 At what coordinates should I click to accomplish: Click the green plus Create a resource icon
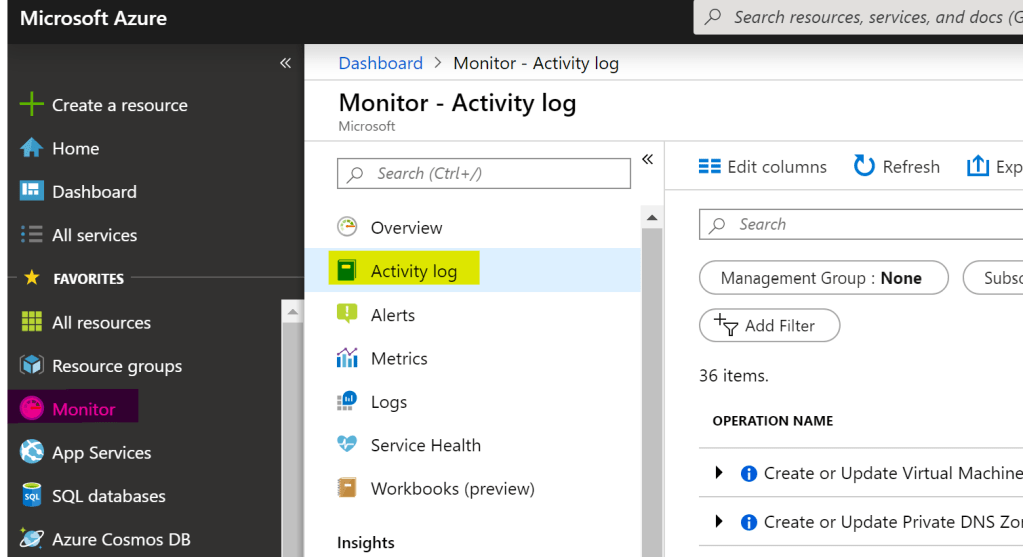coord(32,105)
